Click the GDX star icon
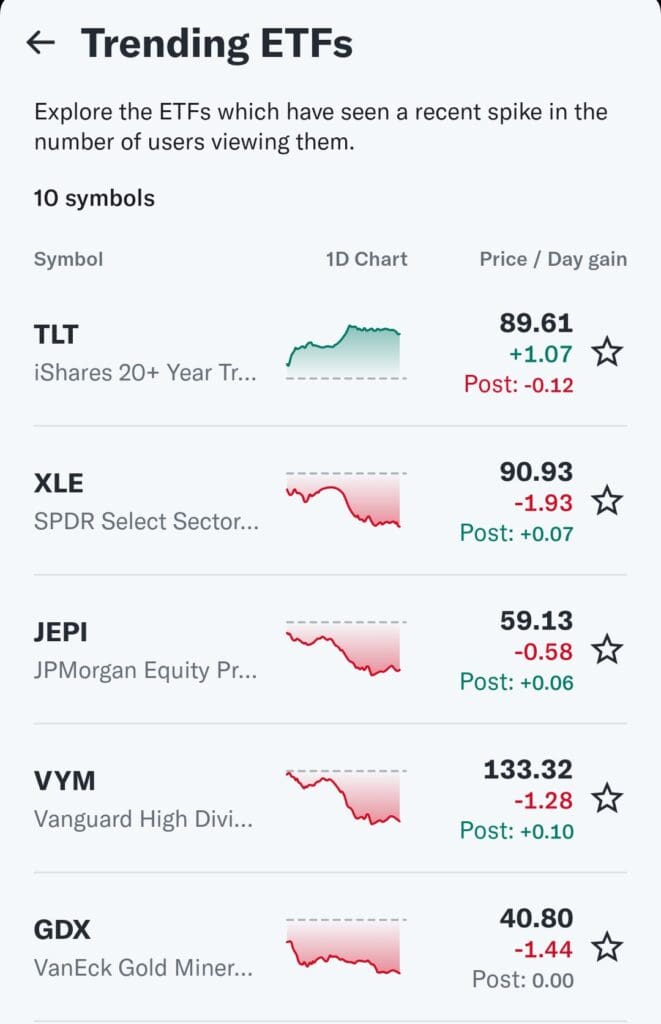 click(607, 946)
